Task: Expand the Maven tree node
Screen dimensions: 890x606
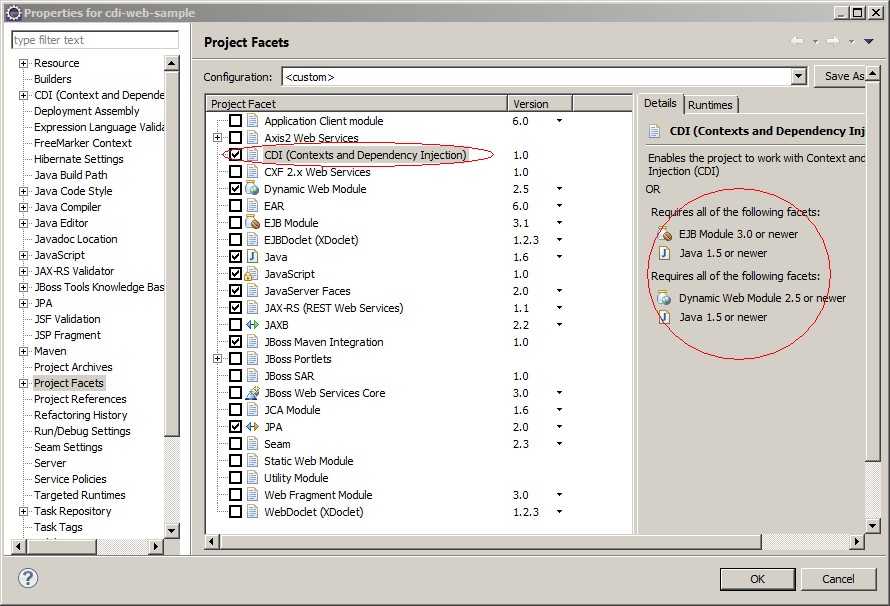Action: (23, 352)
